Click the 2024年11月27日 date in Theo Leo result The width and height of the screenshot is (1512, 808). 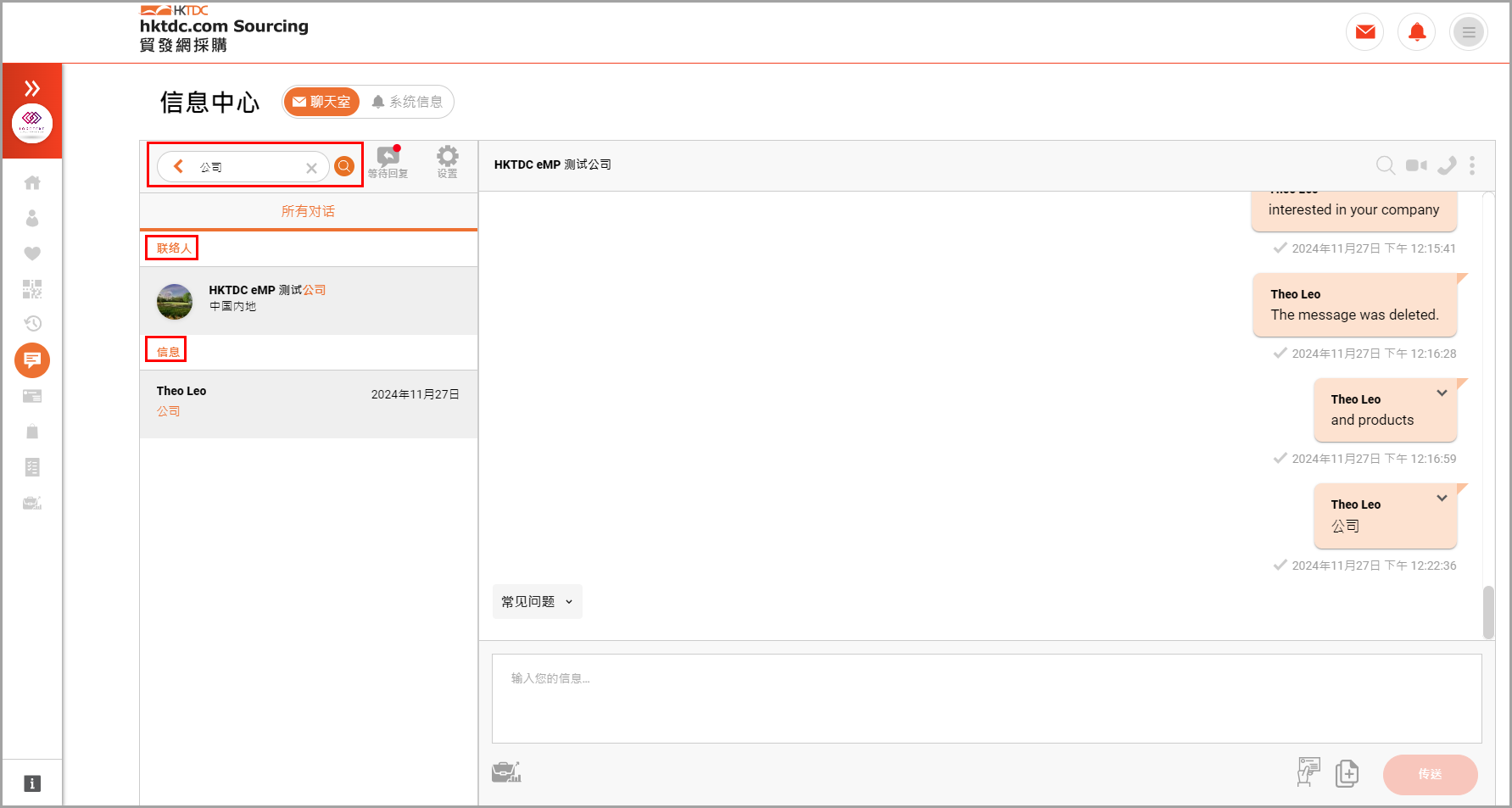coord(416,394)
